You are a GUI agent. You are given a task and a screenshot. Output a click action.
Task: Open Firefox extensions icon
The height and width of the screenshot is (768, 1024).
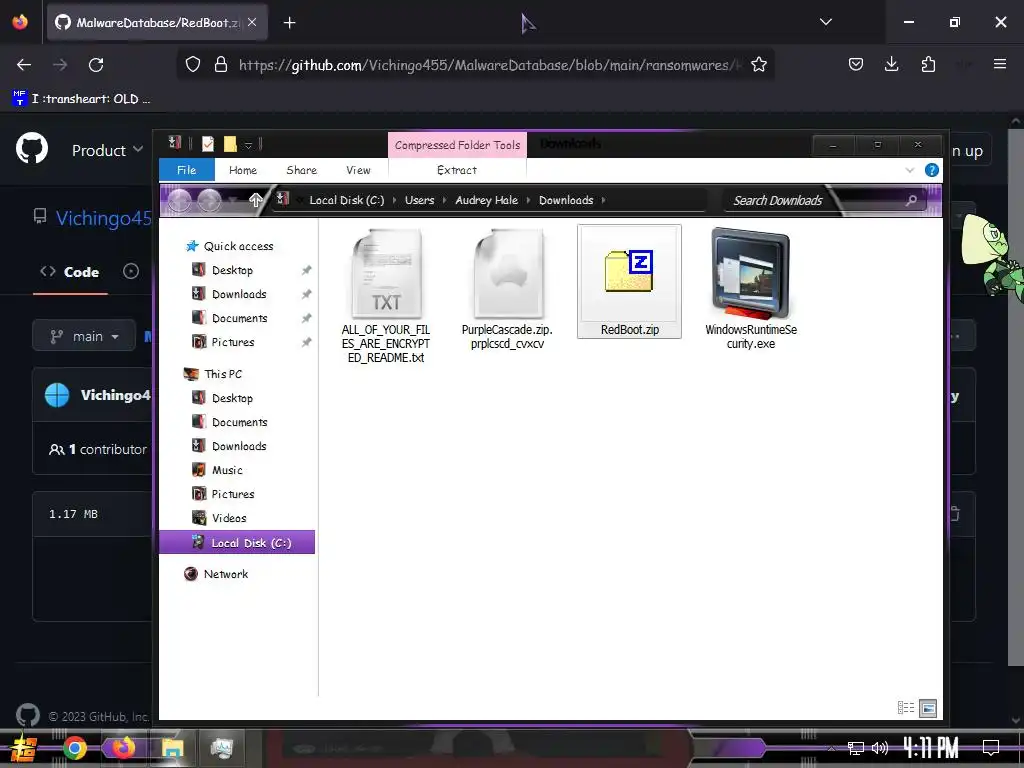coord(928,64)
